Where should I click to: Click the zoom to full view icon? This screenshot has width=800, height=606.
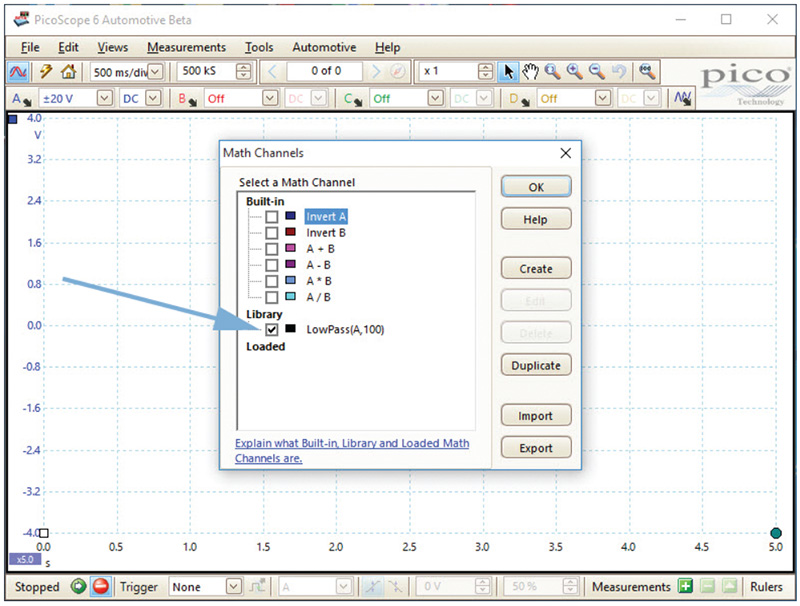point(647,71)
